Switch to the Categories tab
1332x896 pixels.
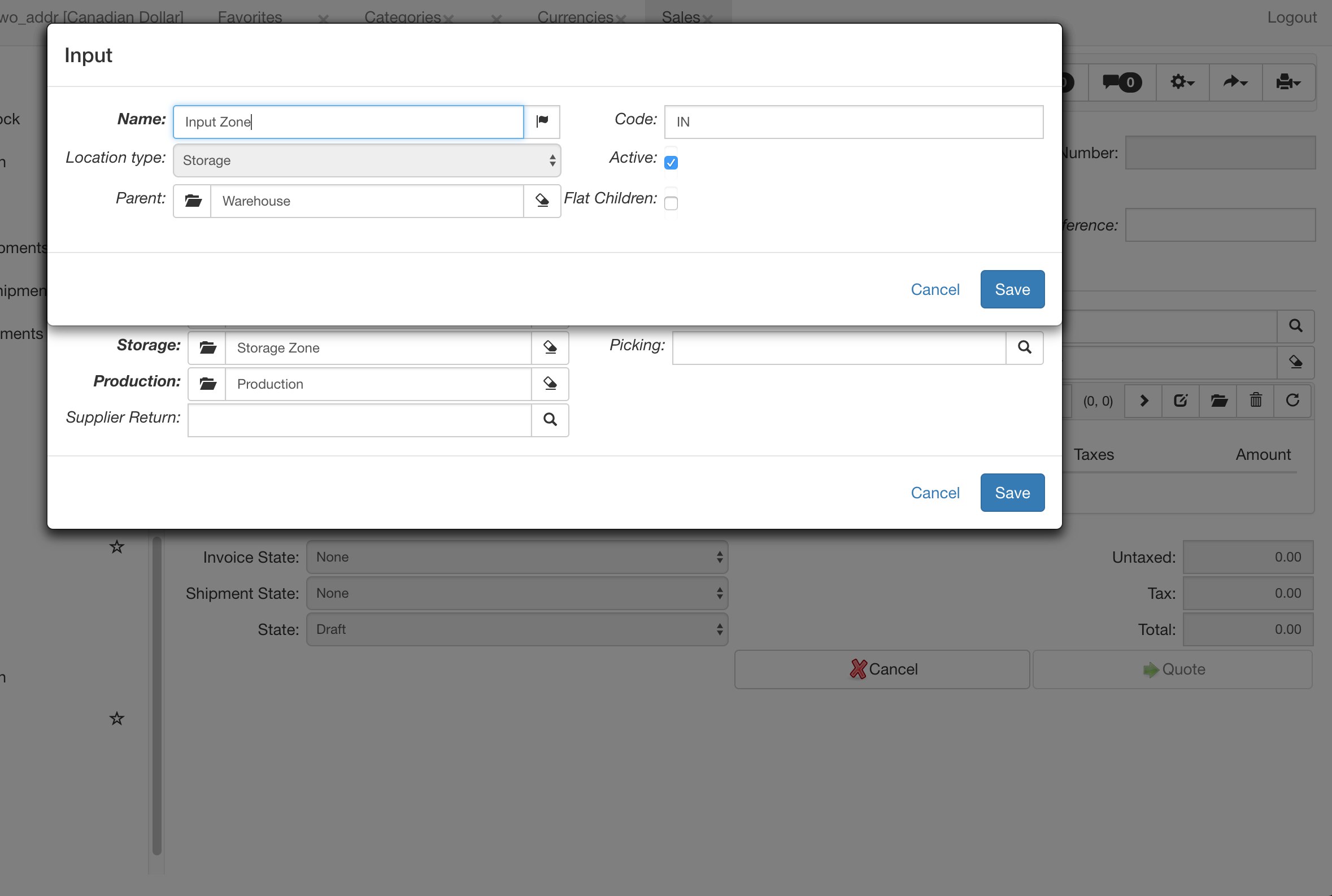click(x=402, y=17)
